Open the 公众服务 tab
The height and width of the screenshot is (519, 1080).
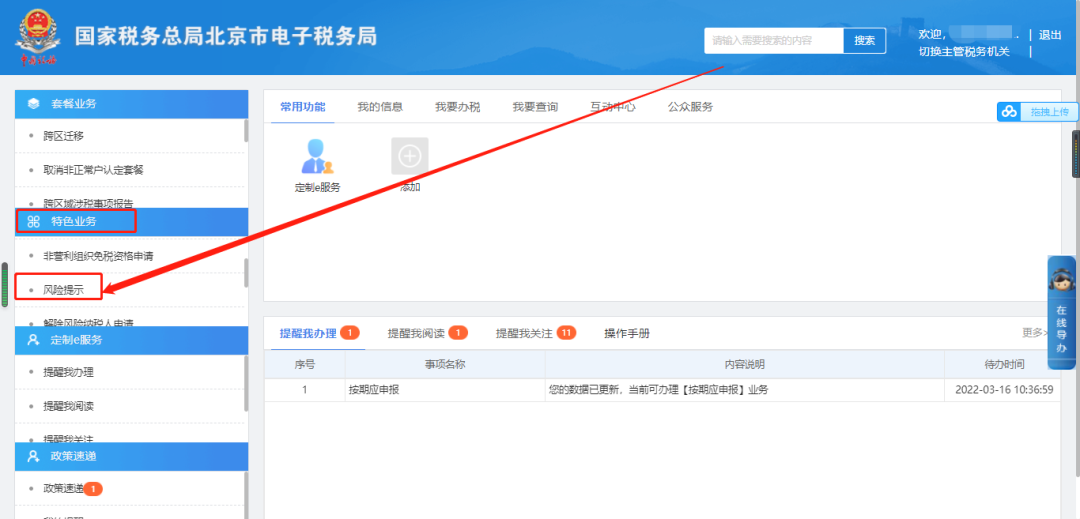pos(690,107)
